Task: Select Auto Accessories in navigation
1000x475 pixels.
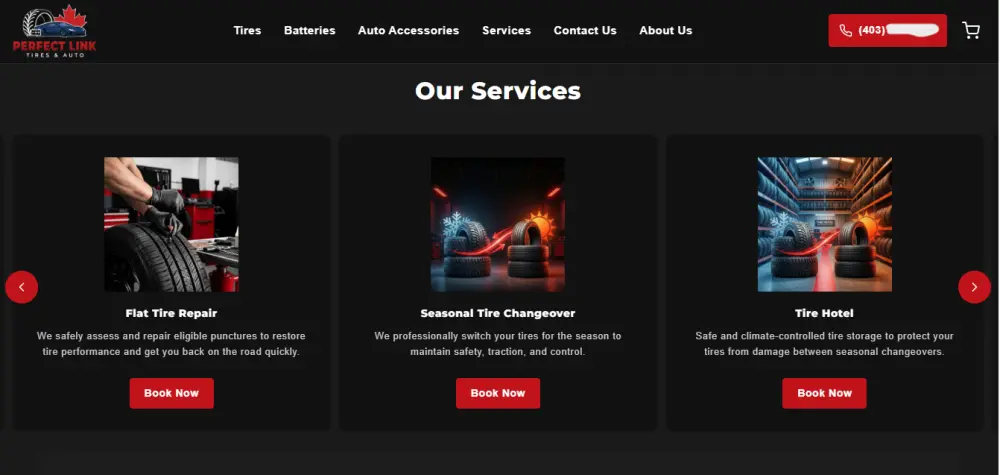Action: pos(408,31)
